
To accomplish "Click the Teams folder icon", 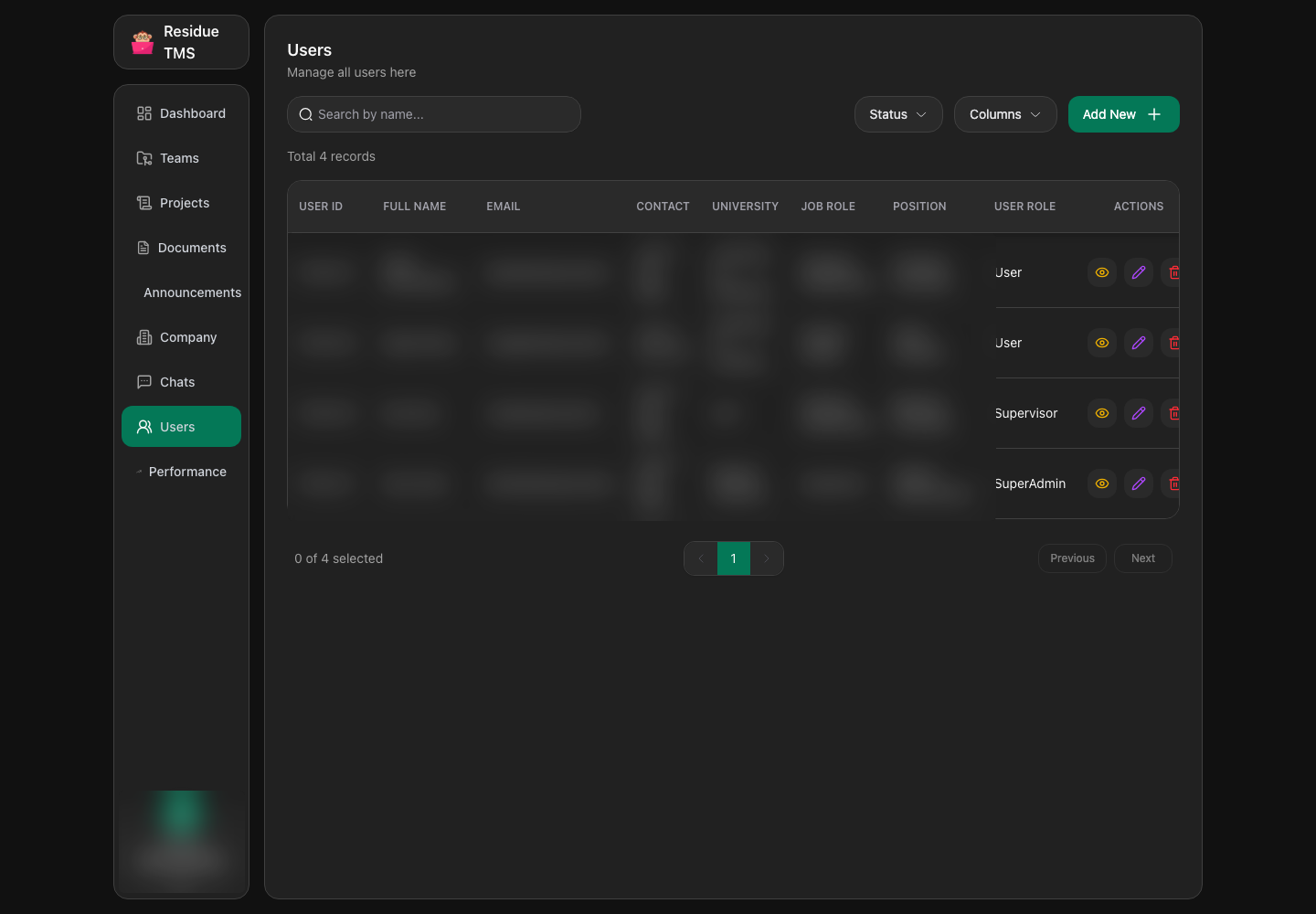I will [144, 158].
